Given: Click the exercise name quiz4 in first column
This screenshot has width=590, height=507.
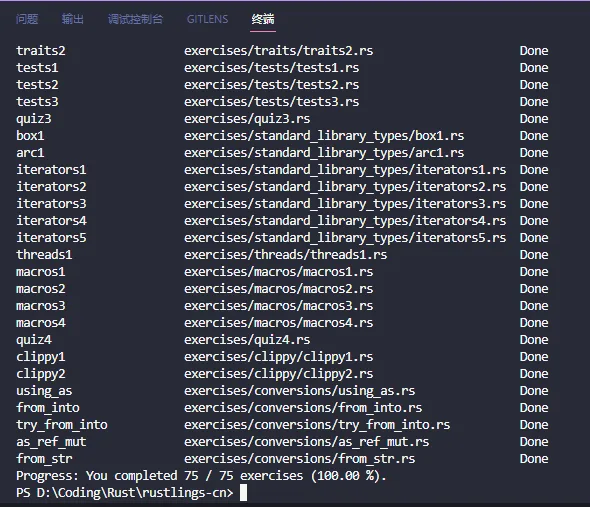Looking at the screenshot, I should (x=33, y=340).
